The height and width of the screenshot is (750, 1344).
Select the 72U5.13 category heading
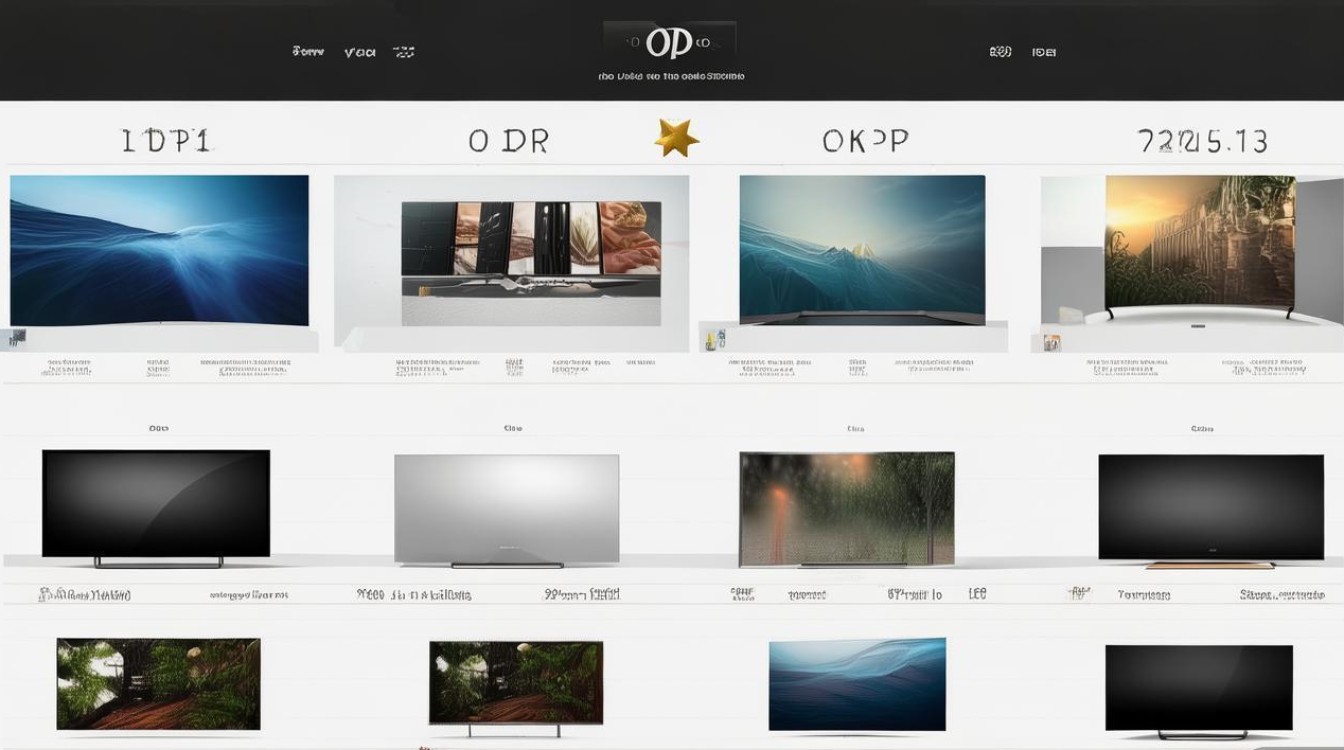tap(1203, 141)
